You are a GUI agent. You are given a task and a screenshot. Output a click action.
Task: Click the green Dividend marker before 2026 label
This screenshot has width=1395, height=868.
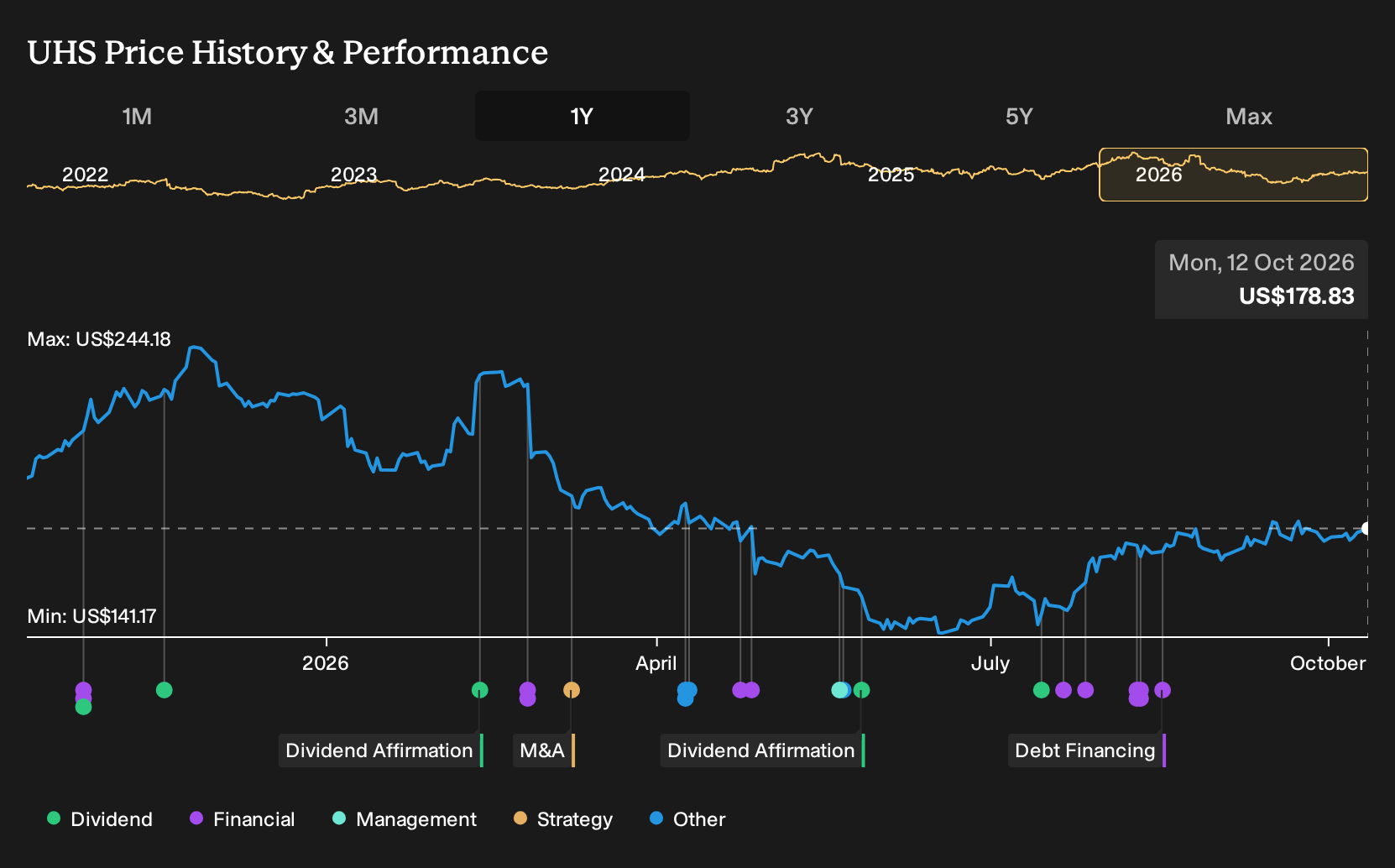pos(165,690)
